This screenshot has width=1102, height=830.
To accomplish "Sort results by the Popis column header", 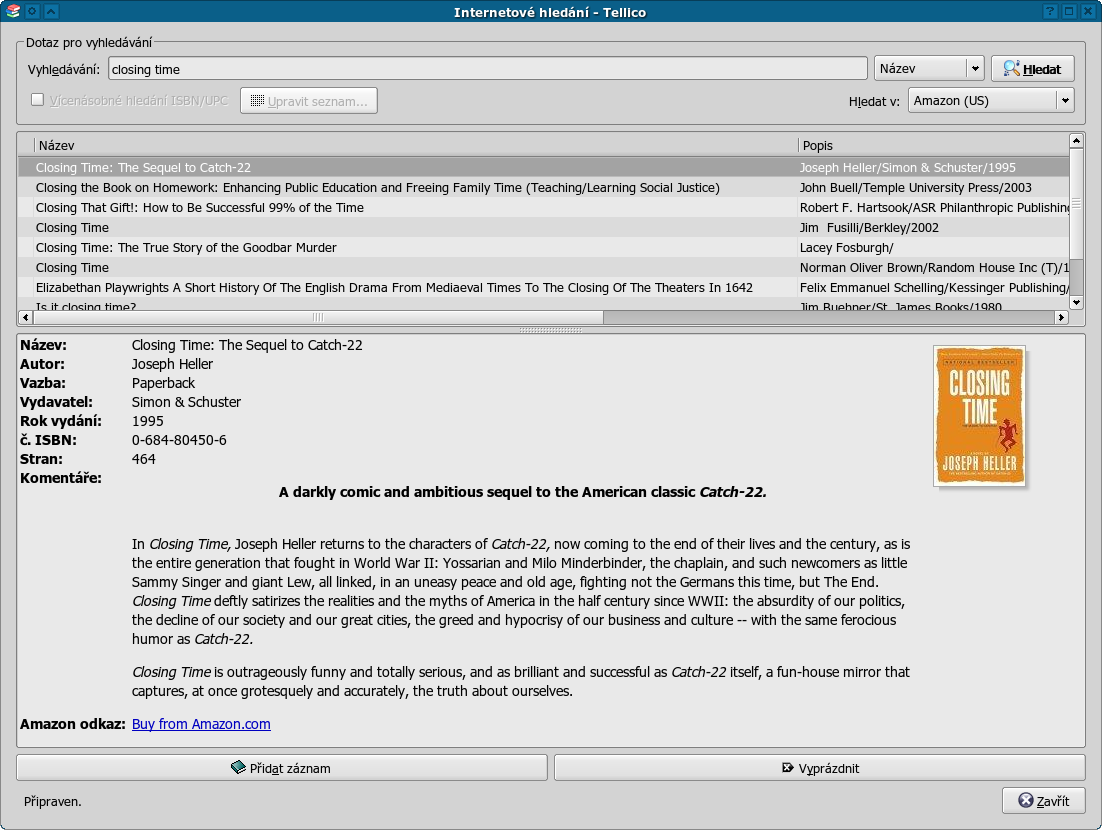I will [x=933, y=145].
